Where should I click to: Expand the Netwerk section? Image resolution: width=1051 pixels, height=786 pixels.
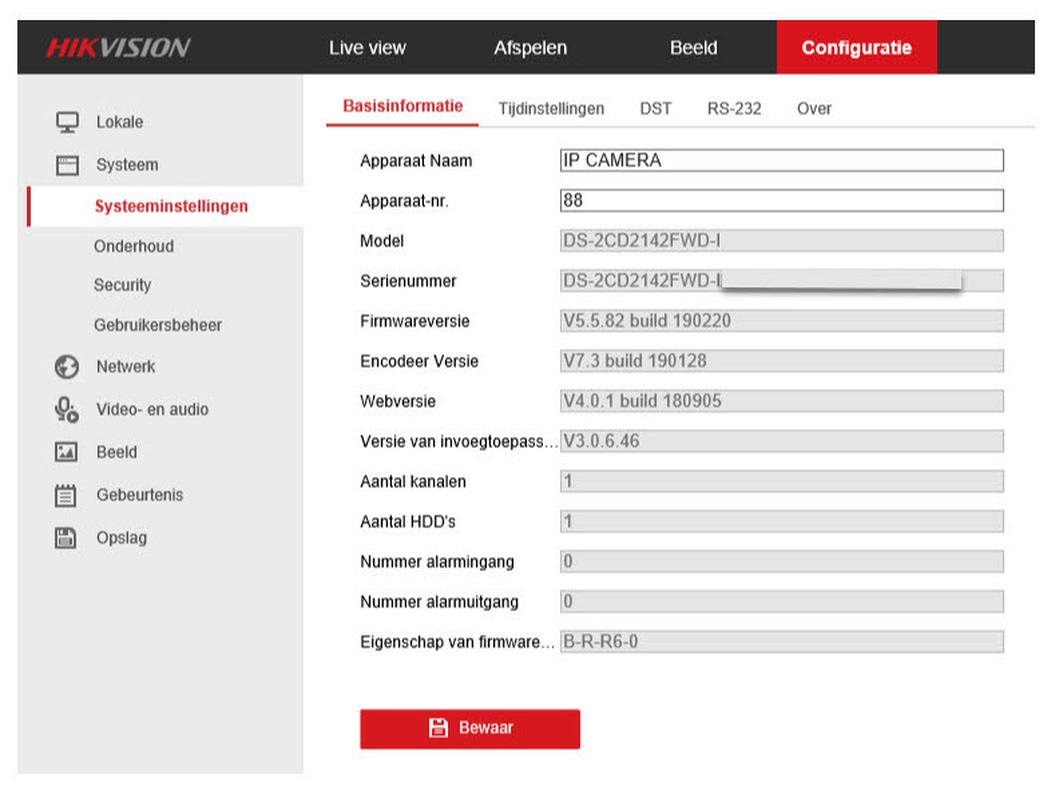tap(125, 367)
